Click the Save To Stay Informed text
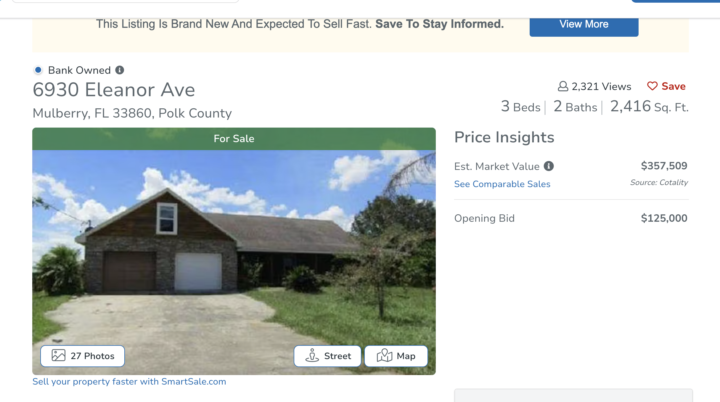 (x=439, y=24)
